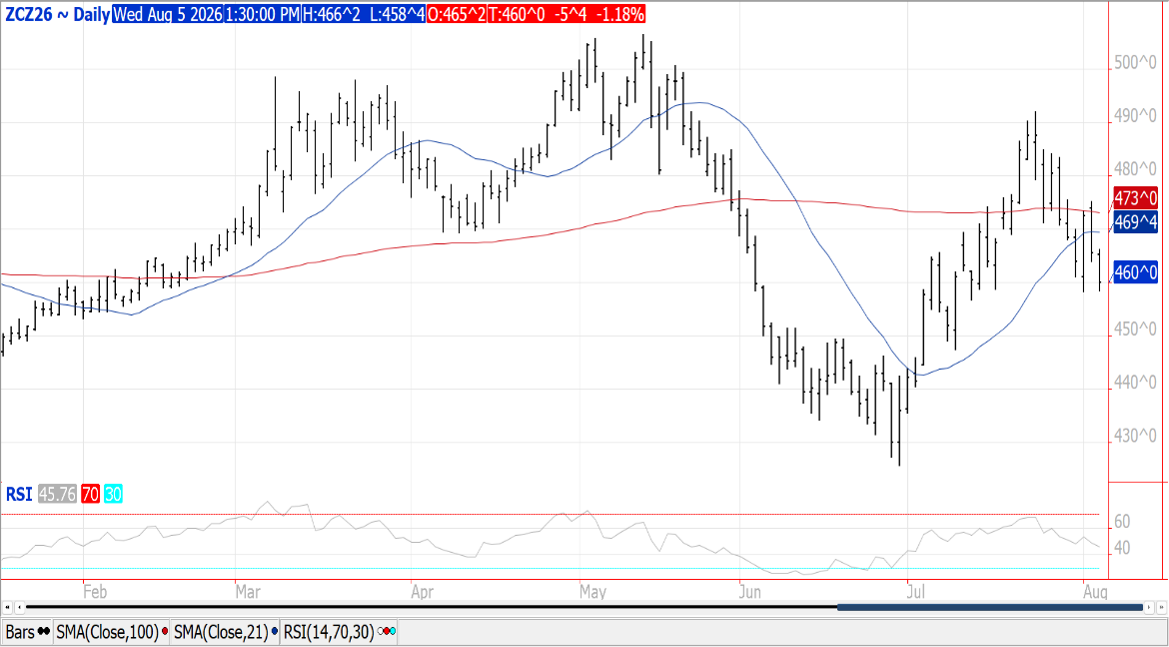Image resolution: width=1169 pixels, height=647 pixels.
Task: Click the Jun label on time axis
Action: (x=752, y=593)
